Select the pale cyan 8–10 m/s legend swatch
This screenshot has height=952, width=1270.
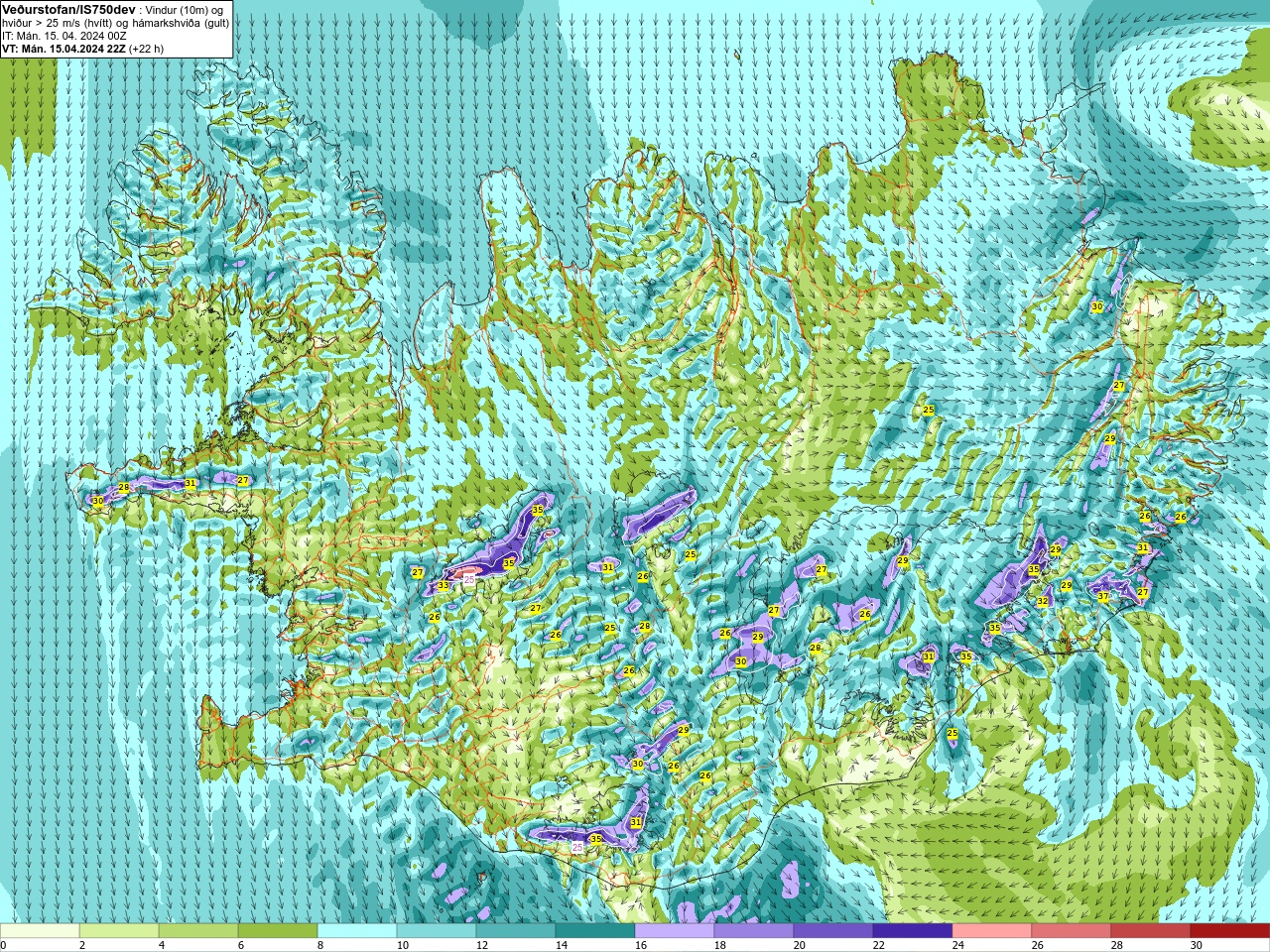pos(357,931)
